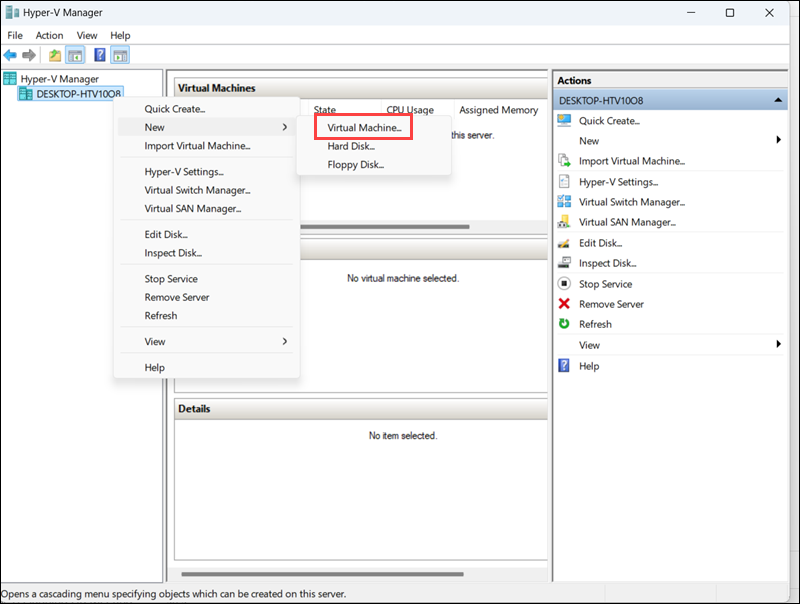This screenshot has width=800, height=604.
Task: Select DESKTOP-HTV10O8 node in console tree
Action: (x=79, y=94)
